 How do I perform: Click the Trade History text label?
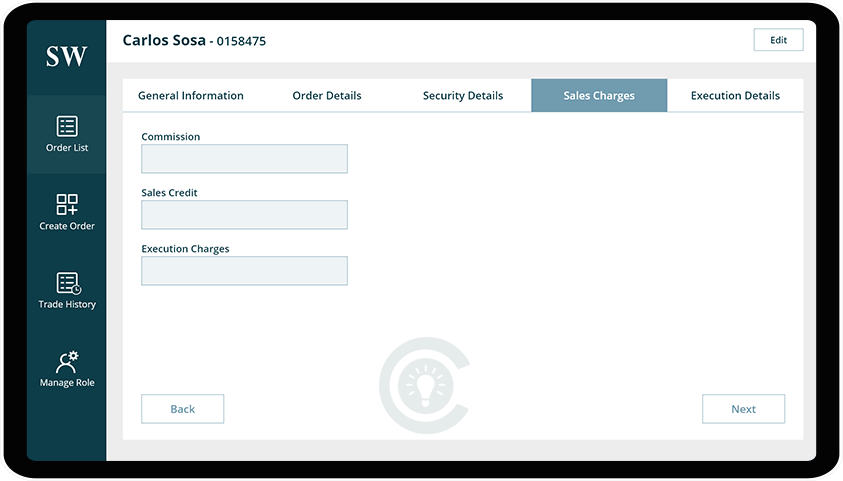point(67,304)
